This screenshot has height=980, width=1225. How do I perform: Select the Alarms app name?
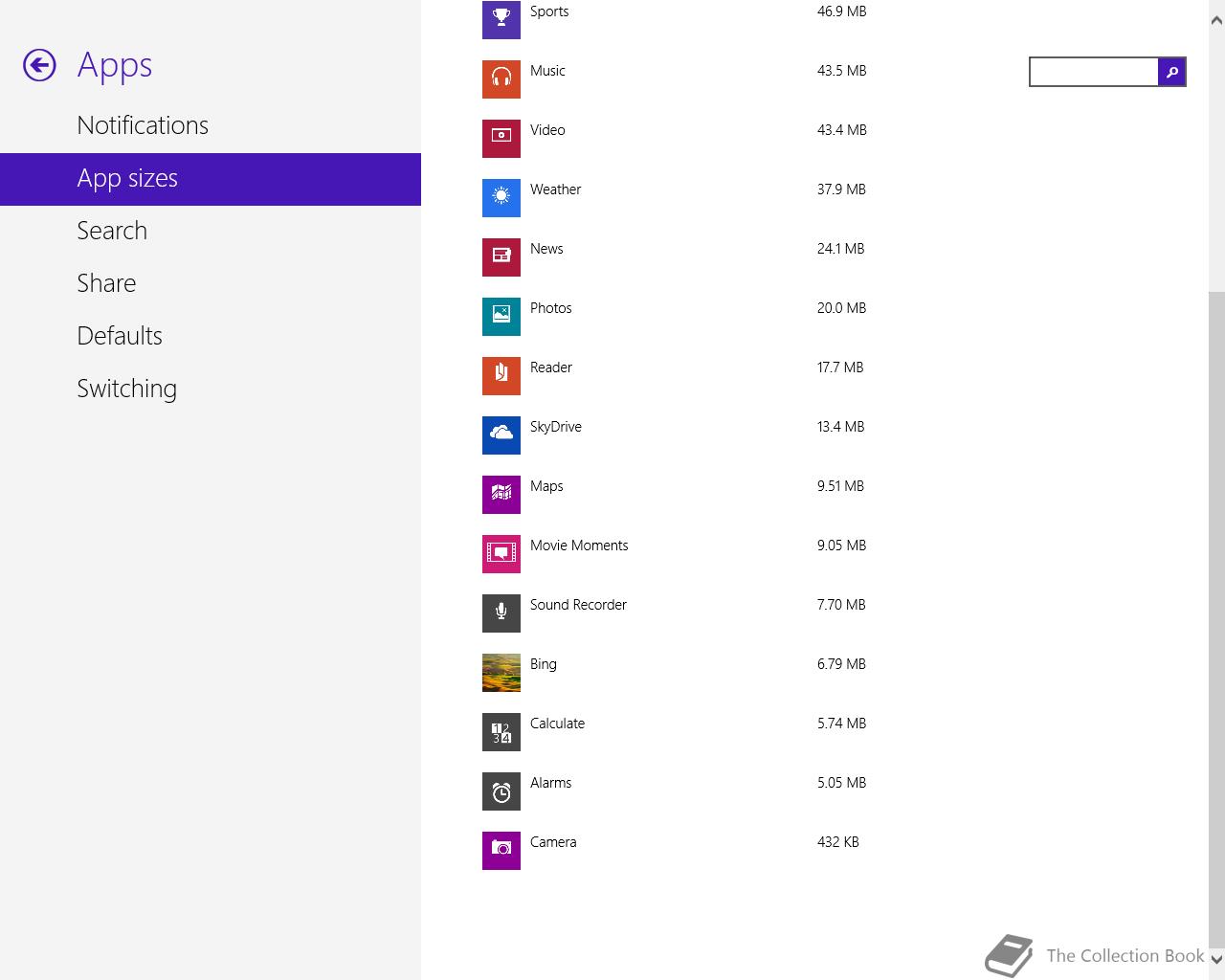point(550,783)
